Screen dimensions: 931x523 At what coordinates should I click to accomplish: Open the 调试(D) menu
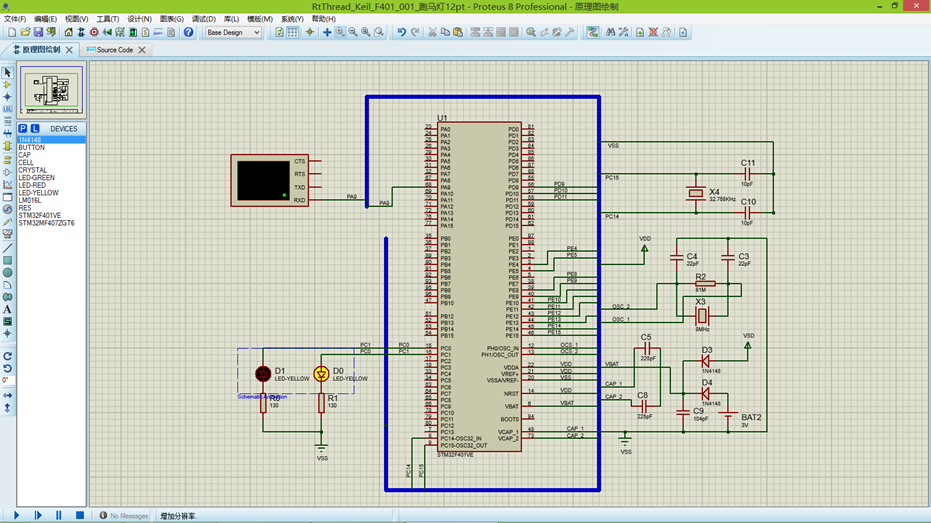click(x=203, y=19)
